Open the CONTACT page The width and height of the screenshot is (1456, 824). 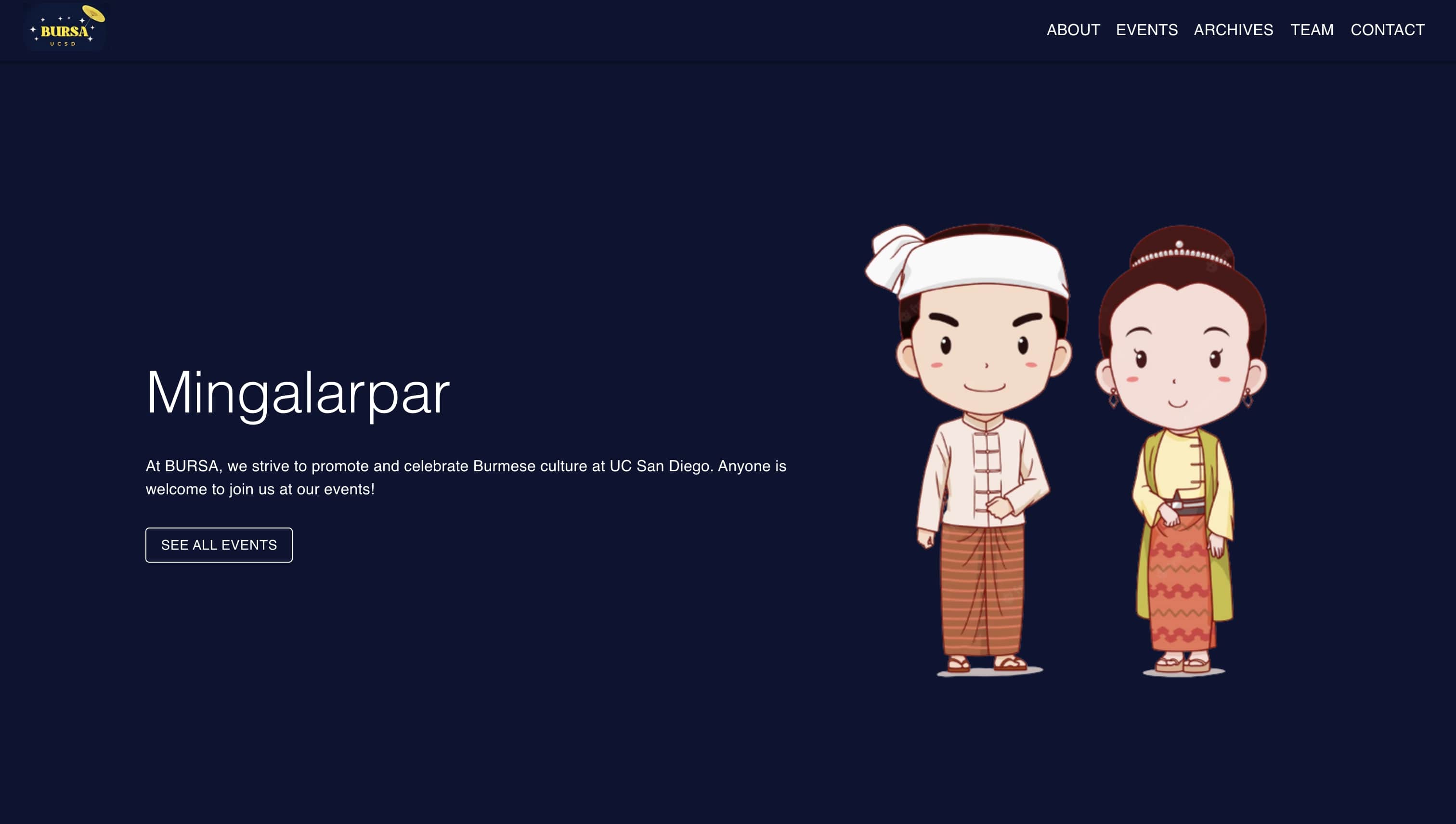point(1388,29)
